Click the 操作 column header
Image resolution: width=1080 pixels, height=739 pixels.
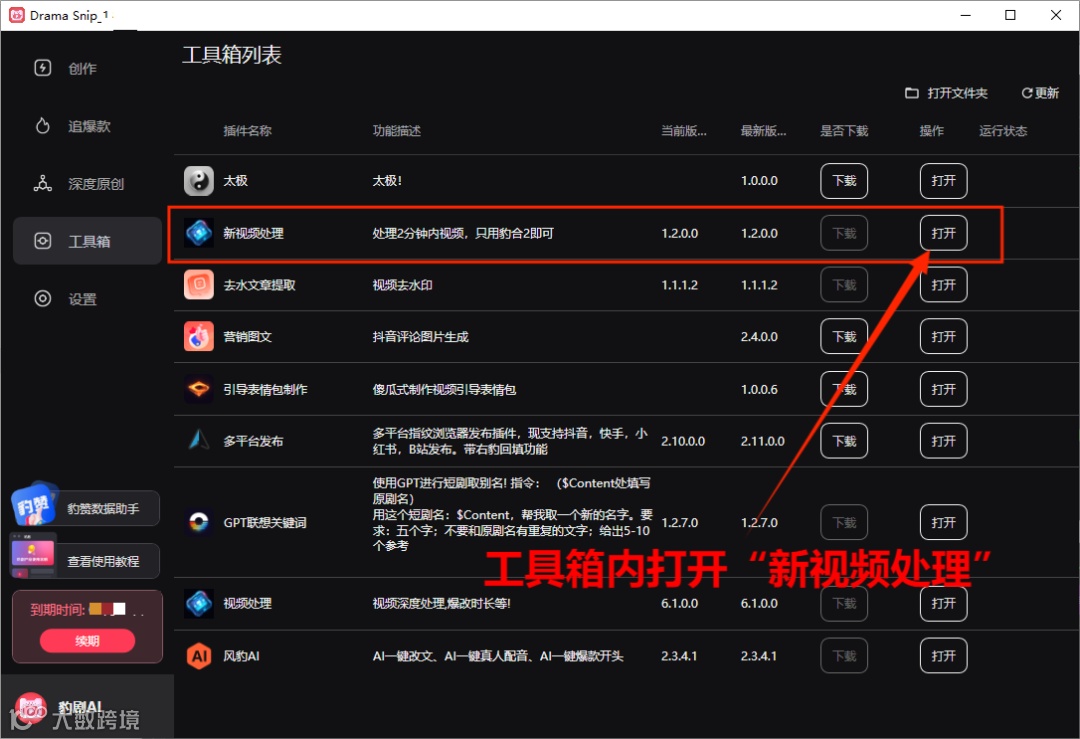931,131
